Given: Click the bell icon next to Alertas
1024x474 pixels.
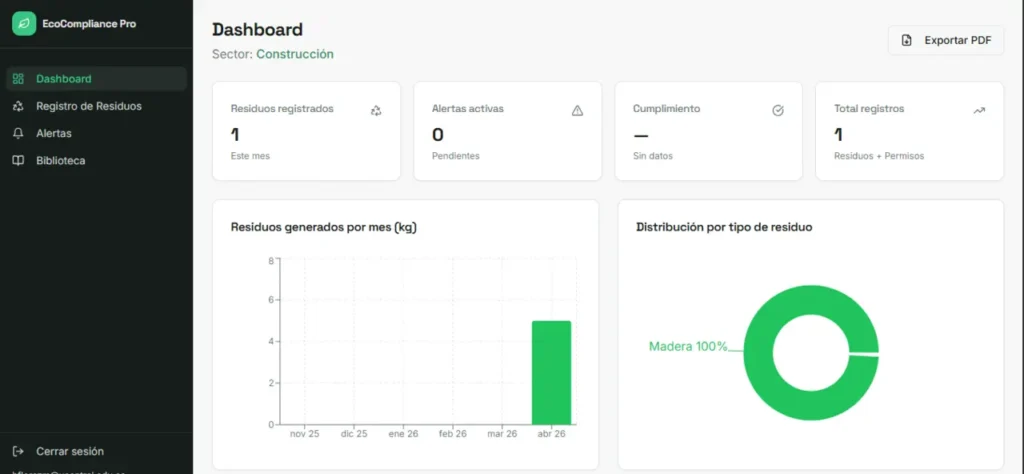Looking at the screenshot, I should pos(18,133).
